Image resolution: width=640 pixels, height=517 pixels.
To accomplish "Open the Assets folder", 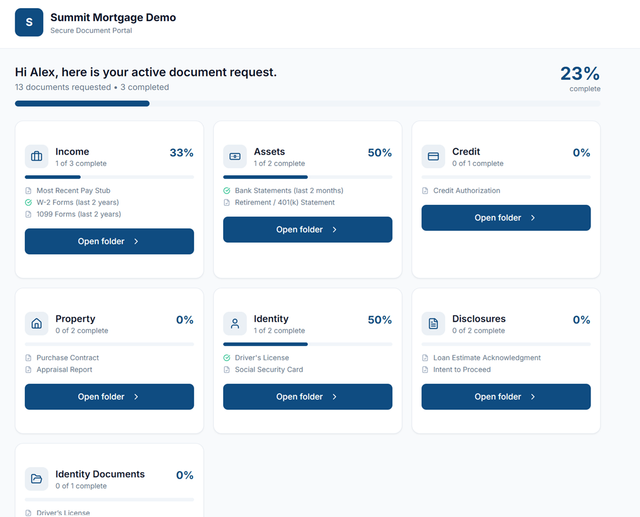I will tap(308, 229).
